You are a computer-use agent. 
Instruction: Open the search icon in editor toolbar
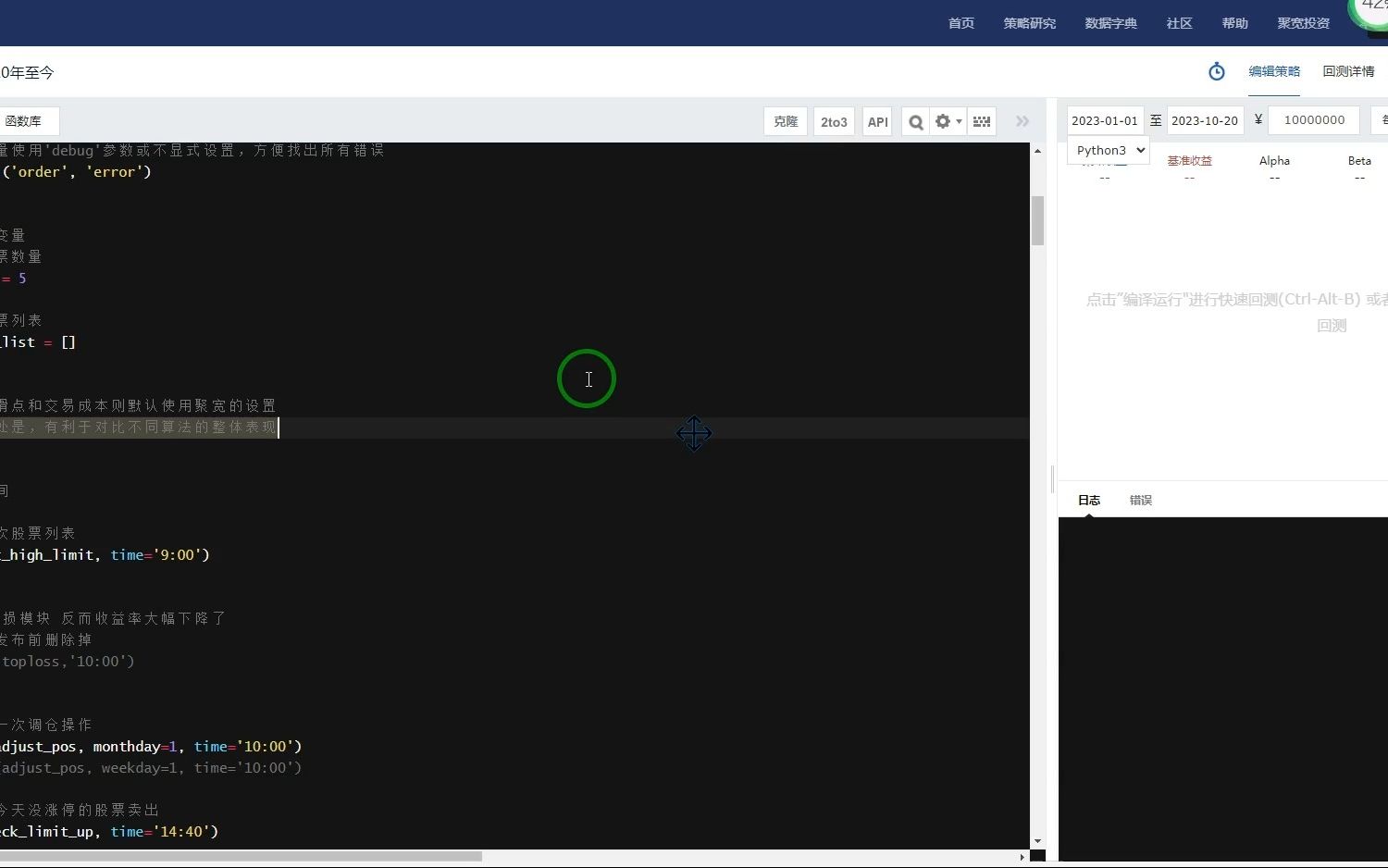(x=915, y=121)
